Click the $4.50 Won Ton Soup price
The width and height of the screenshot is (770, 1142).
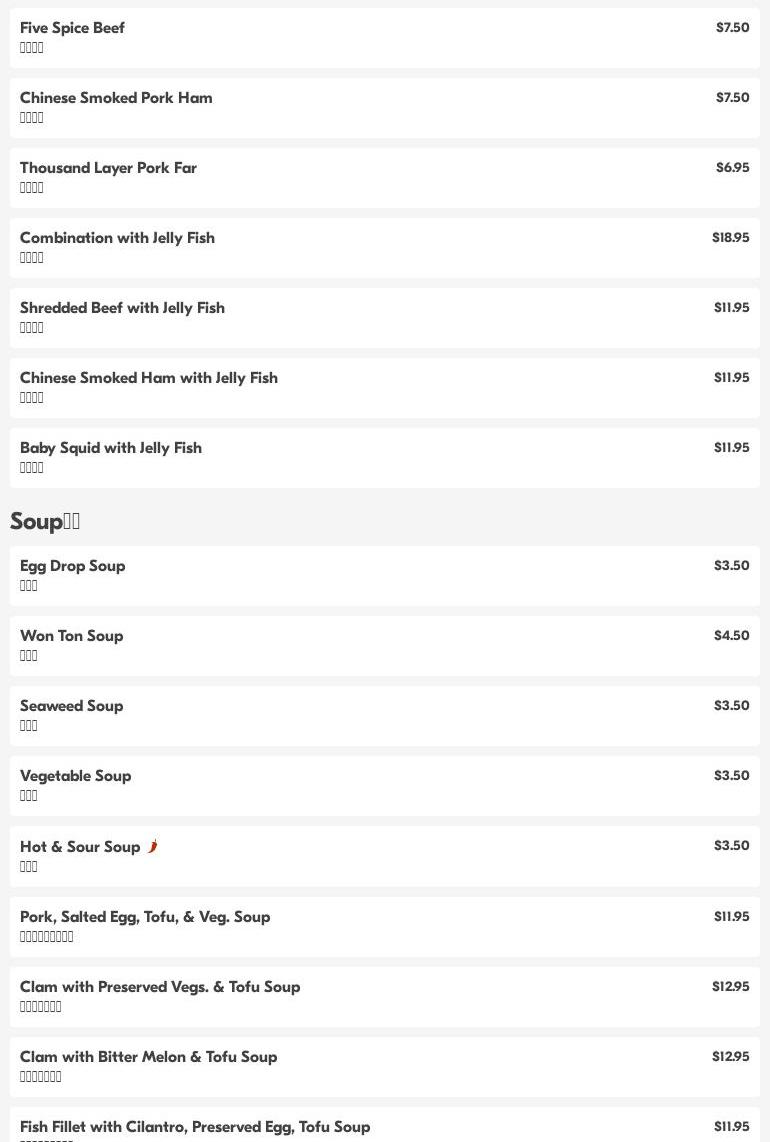pos(731,635)
